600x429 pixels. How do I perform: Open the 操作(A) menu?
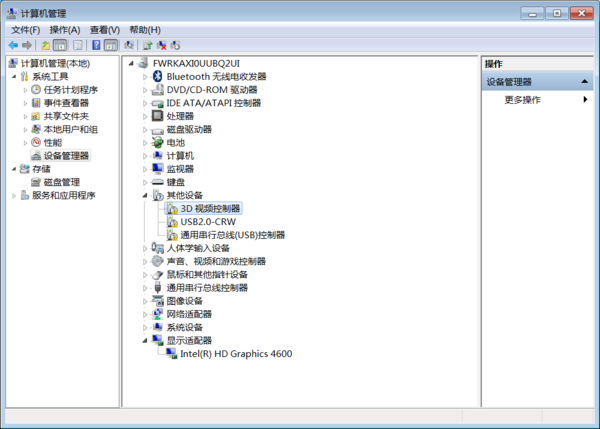(x=65, y=30)
